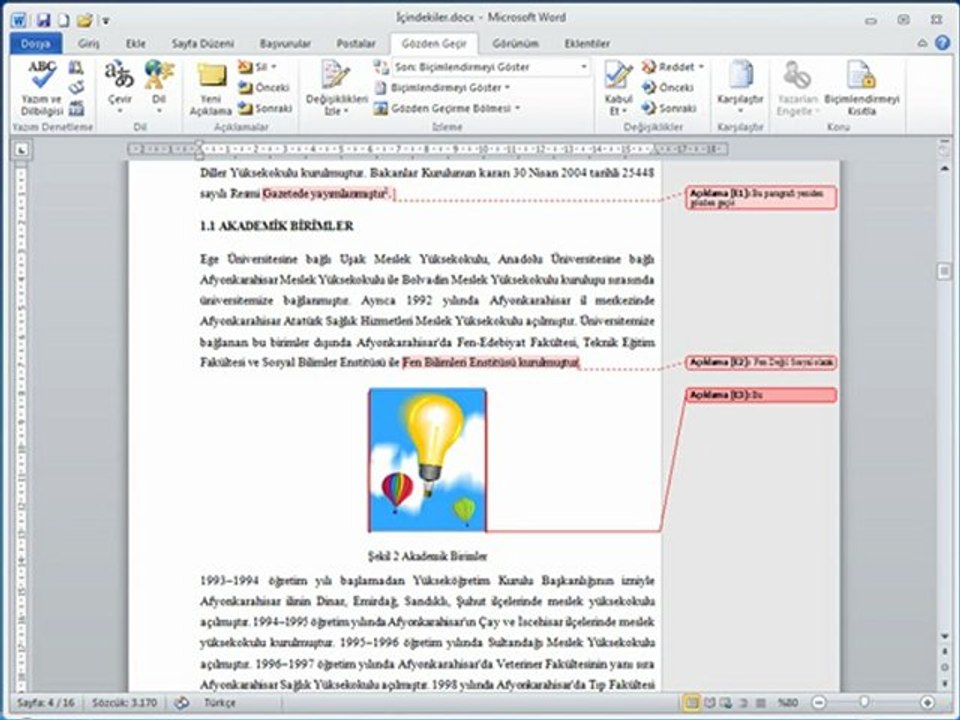Switch to the Görünüm tab
This screenshot has width=960, height=720.
516,43
